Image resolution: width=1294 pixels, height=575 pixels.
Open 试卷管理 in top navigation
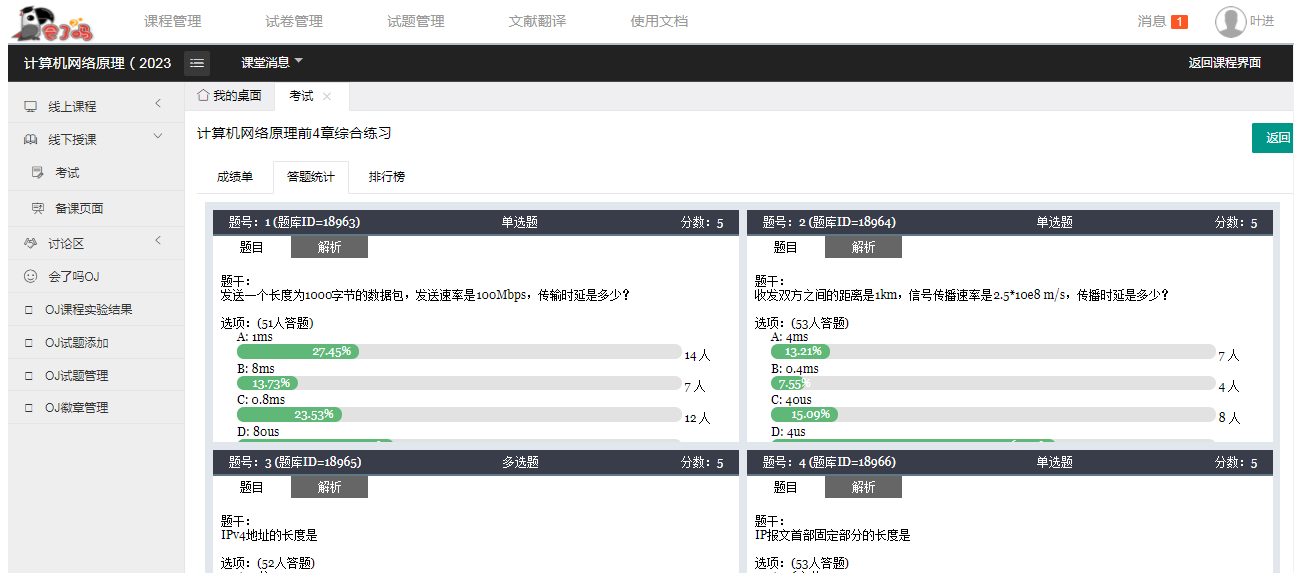[x=294, y=21]
